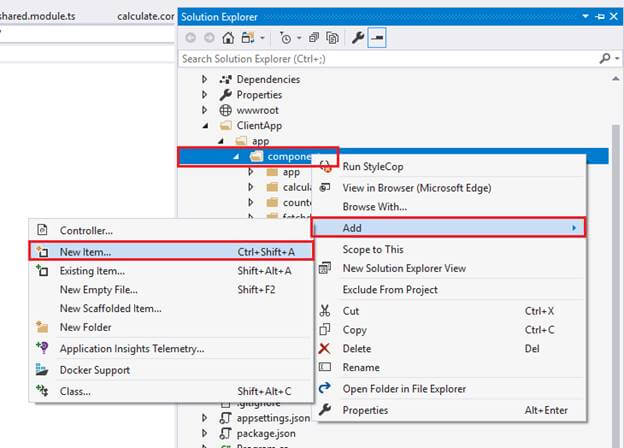Choose Exclude From Project
This screenshot has width=624, height=448.
(449, 290)
